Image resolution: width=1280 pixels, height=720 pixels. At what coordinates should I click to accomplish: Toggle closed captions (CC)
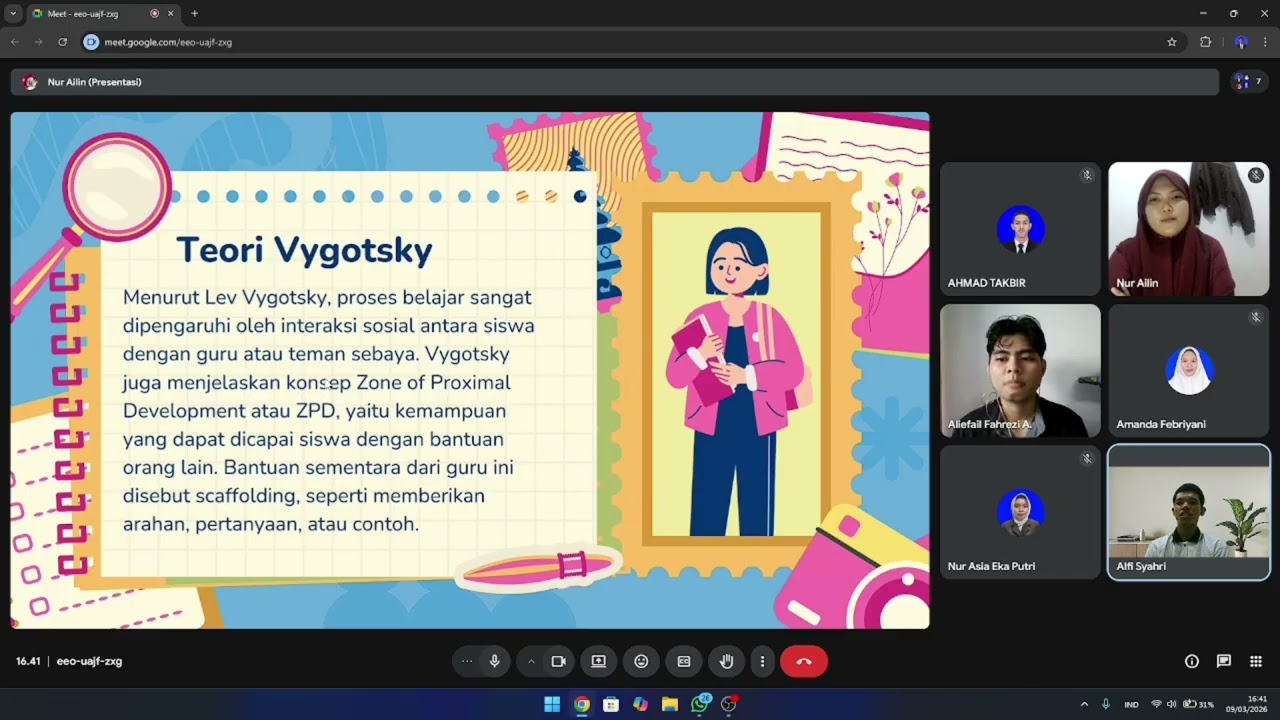tap(684, 661)
